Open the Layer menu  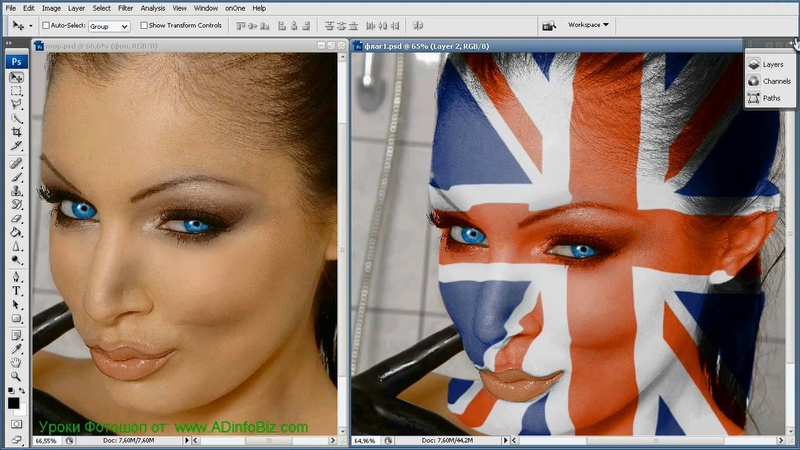tap(76, 8)
